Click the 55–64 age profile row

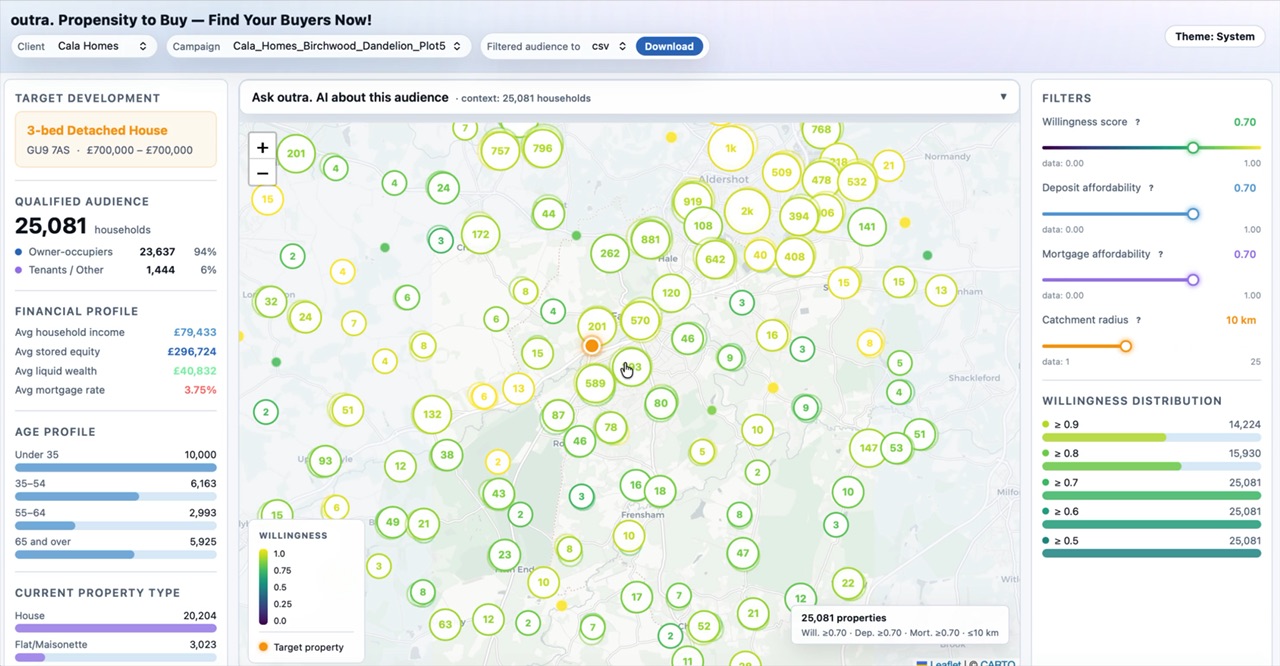pyautogui.click(x=116, y=518)
